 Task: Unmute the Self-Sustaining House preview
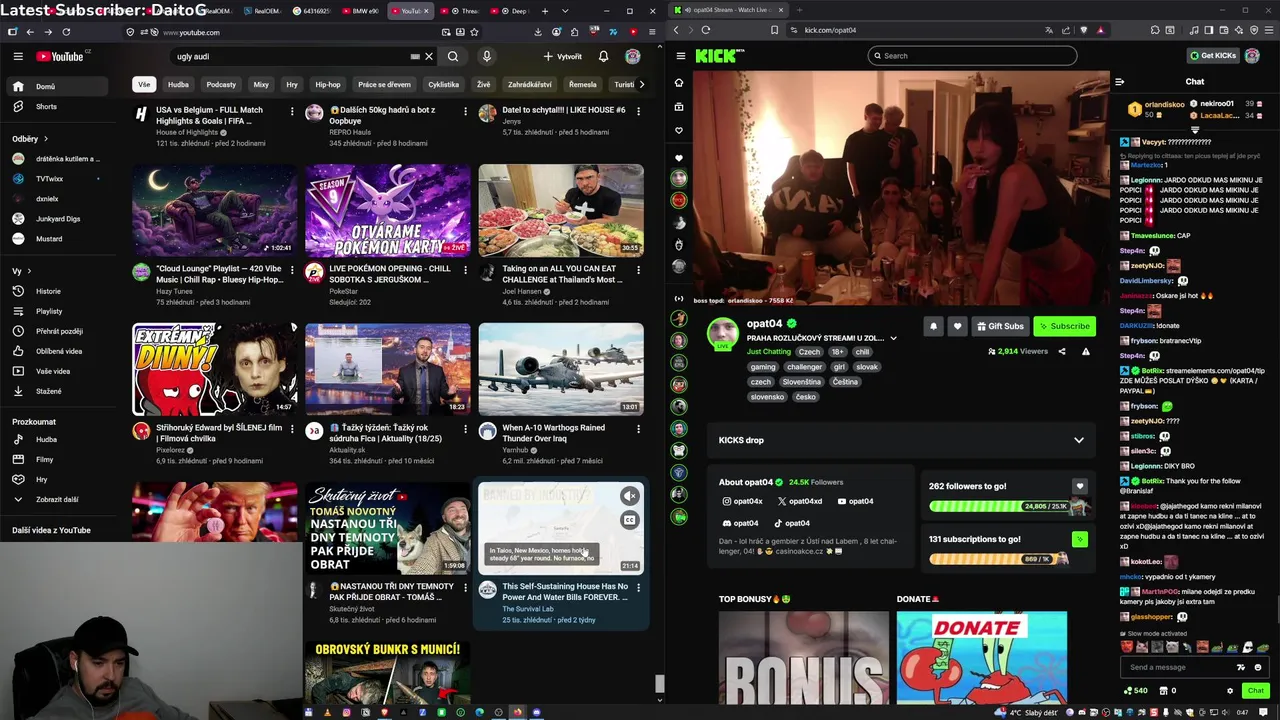click(629, 496)
